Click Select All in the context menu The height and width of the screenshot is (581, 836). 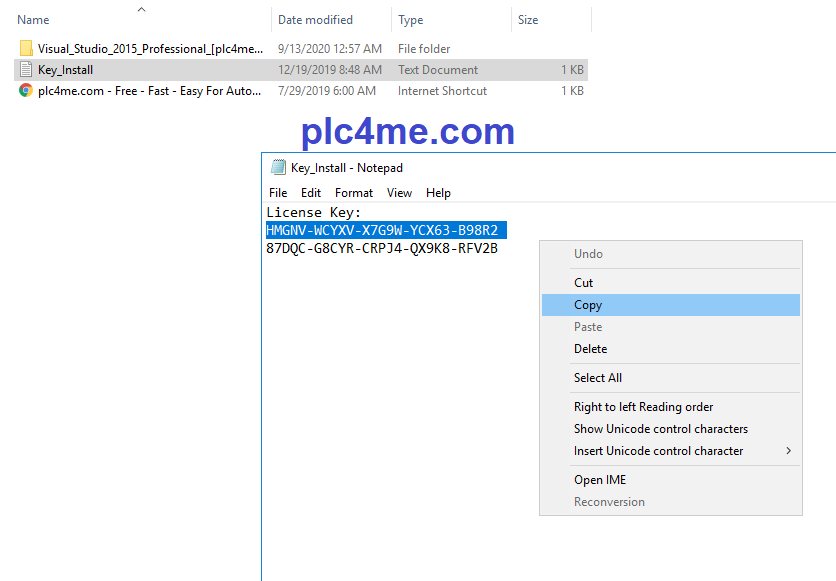point(598,378)
